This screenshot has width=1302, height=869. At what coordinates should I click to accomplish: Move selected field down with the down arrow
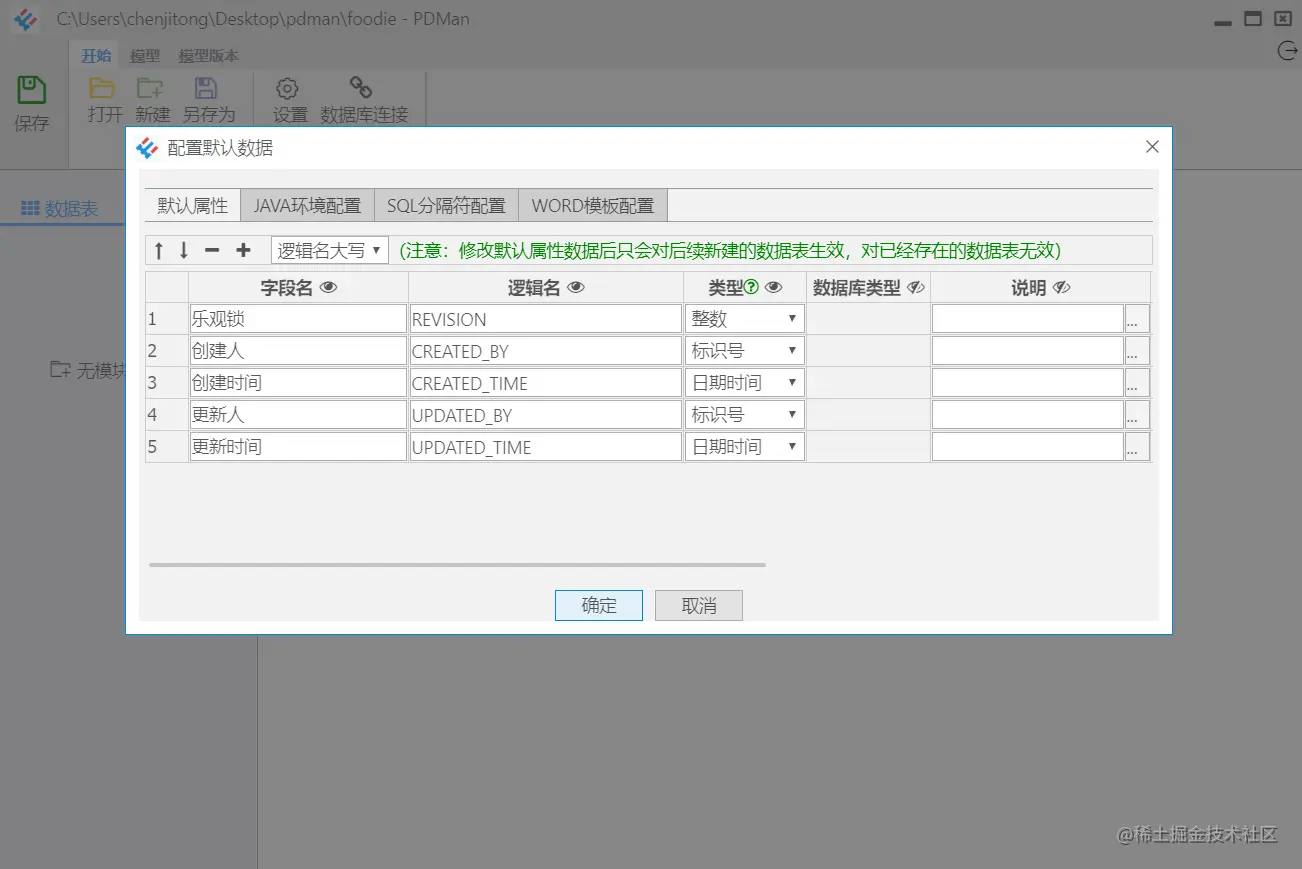[184, 250]
